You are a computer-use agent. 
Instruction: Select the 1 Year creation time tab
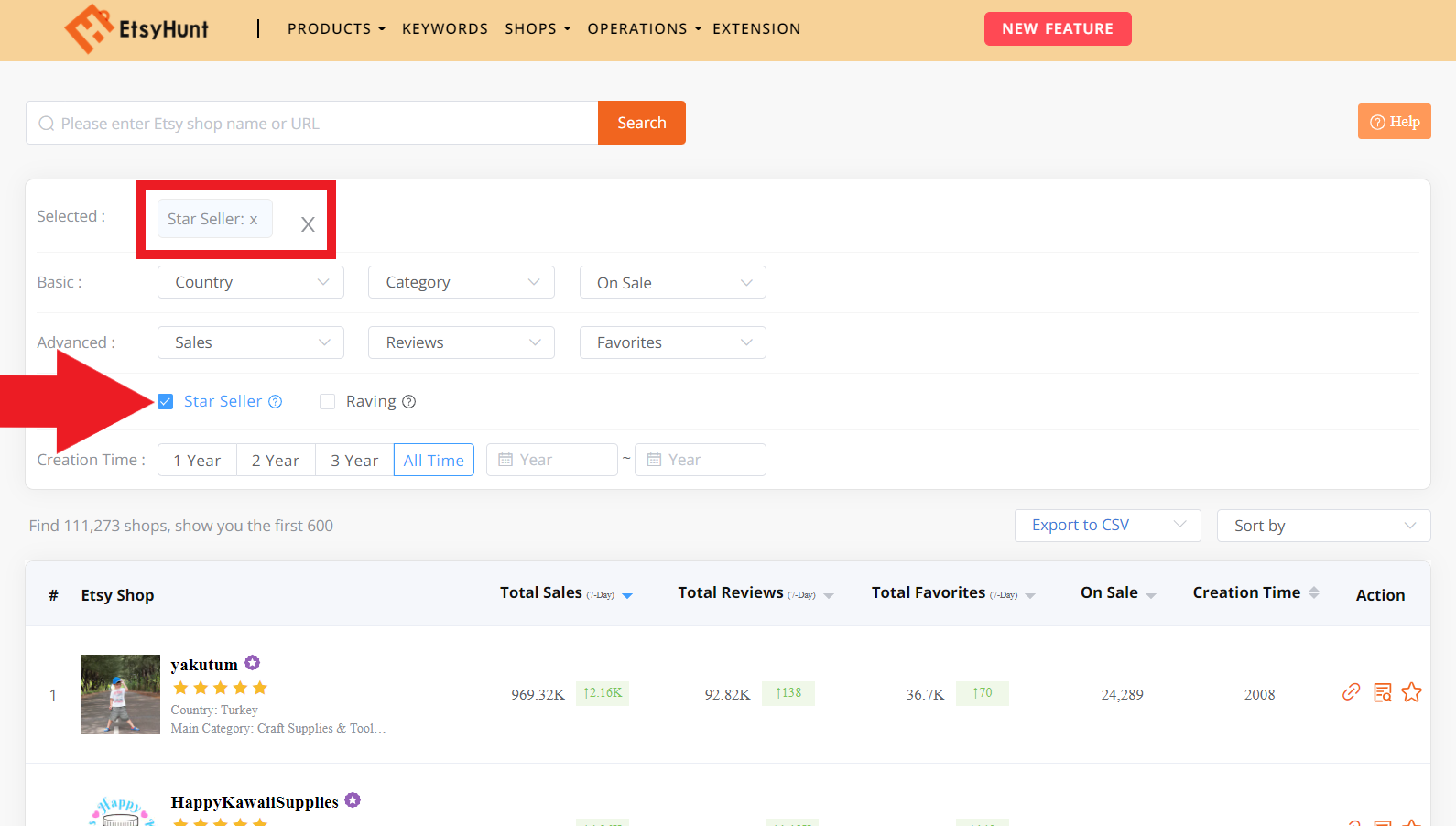197,460
